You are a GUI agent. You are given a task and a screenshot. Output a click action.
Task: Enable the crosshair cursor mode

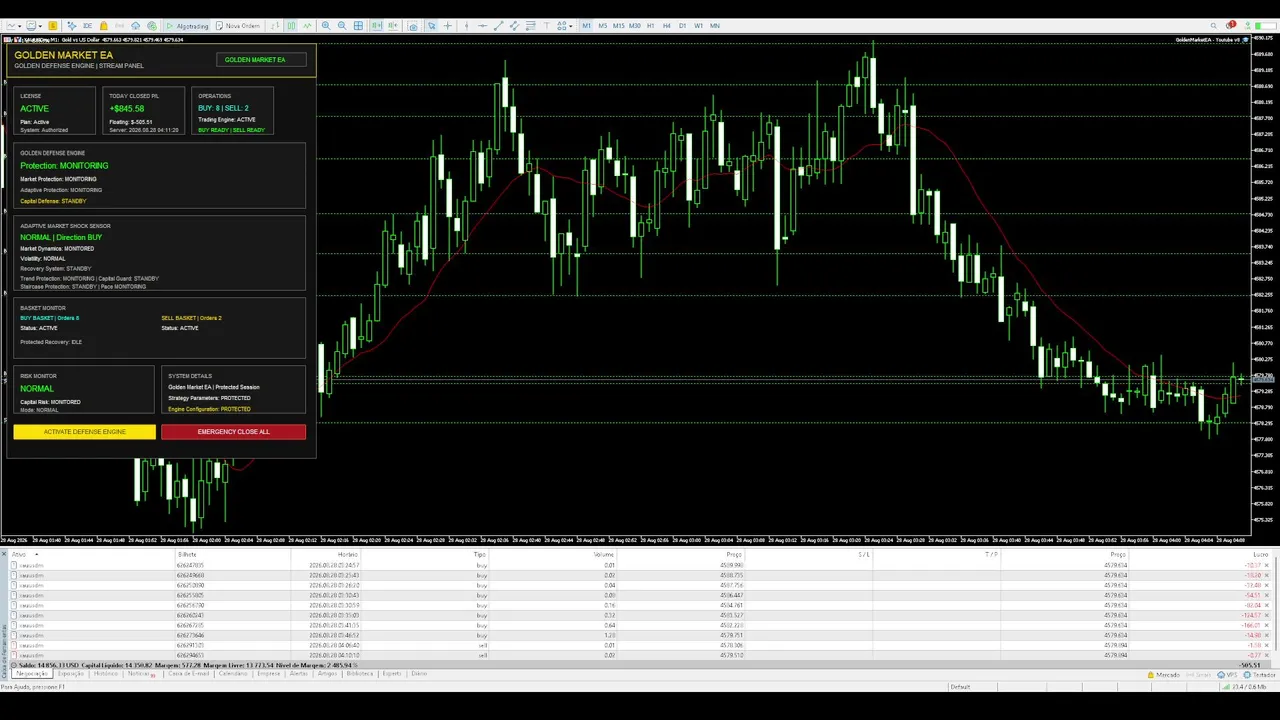click(447, 25)
